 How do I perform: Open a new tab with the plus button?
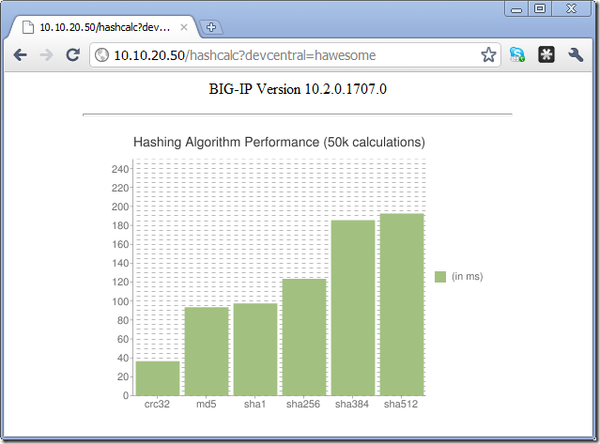211,27
